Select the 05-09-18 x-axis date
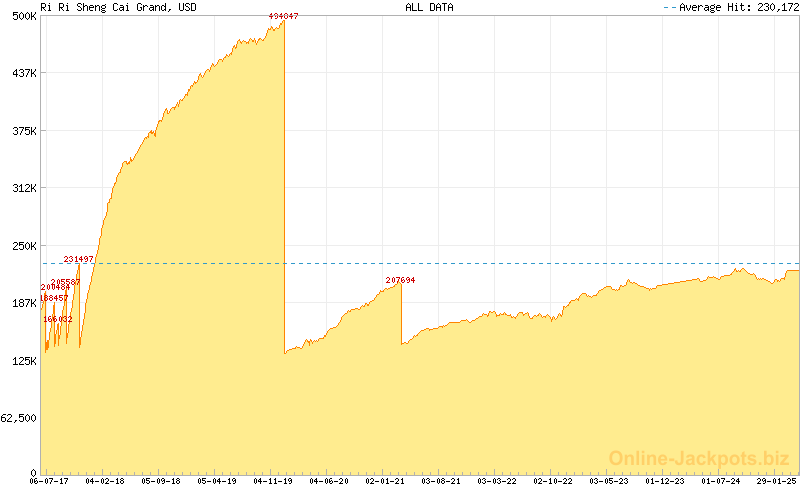Image resolution: width=800 pixels, height=490 pixels. pos(161,481)
